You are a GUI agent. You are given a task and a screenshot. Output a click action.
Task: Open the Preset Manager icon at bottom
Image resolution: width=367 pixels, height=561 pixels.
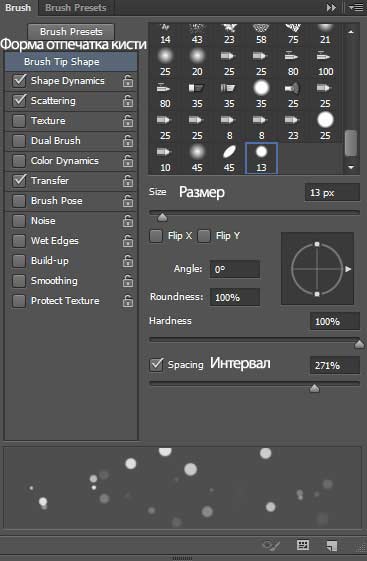pyautogui.click(x=303, y=545)
